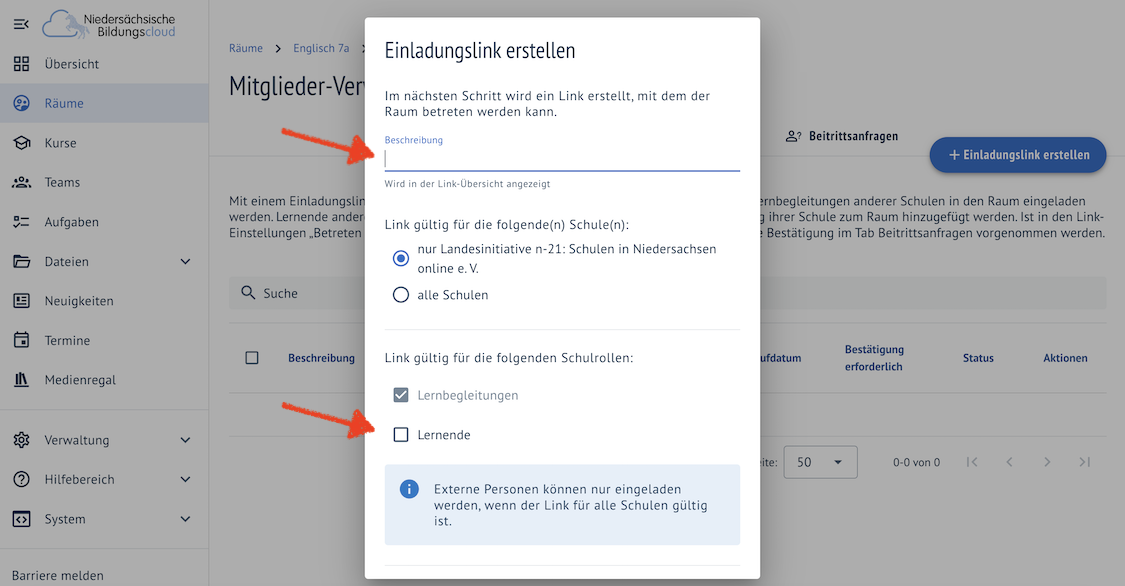Expand the Hilfebereich submenu chevron
1125x586 pixels.
185,479
